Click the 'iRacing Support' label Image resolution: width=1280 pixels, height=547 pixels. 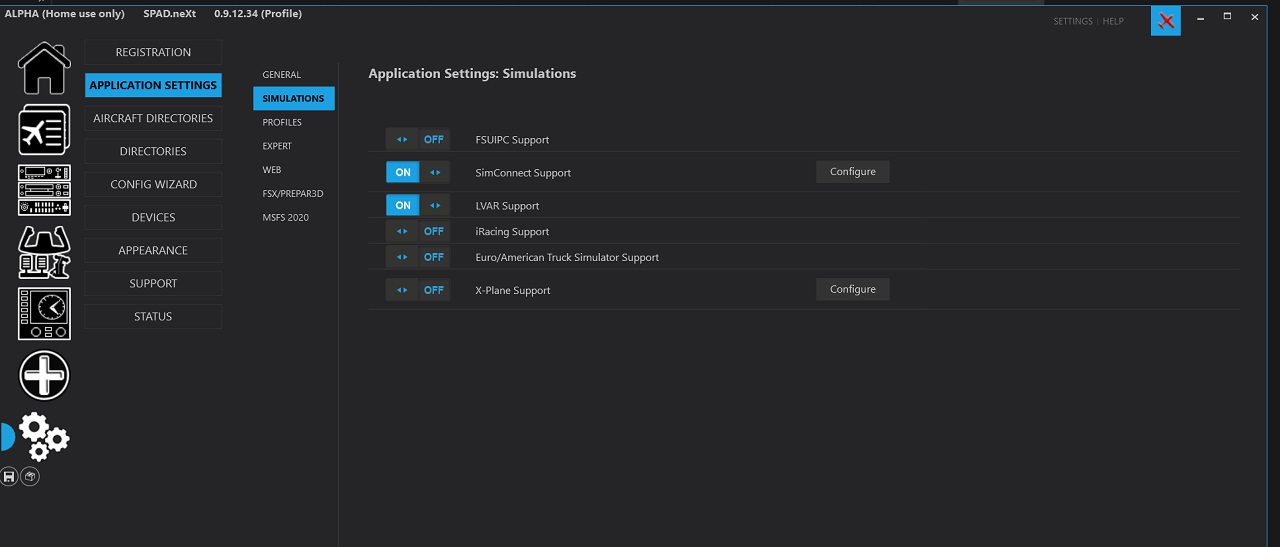[x=512, y=232]
